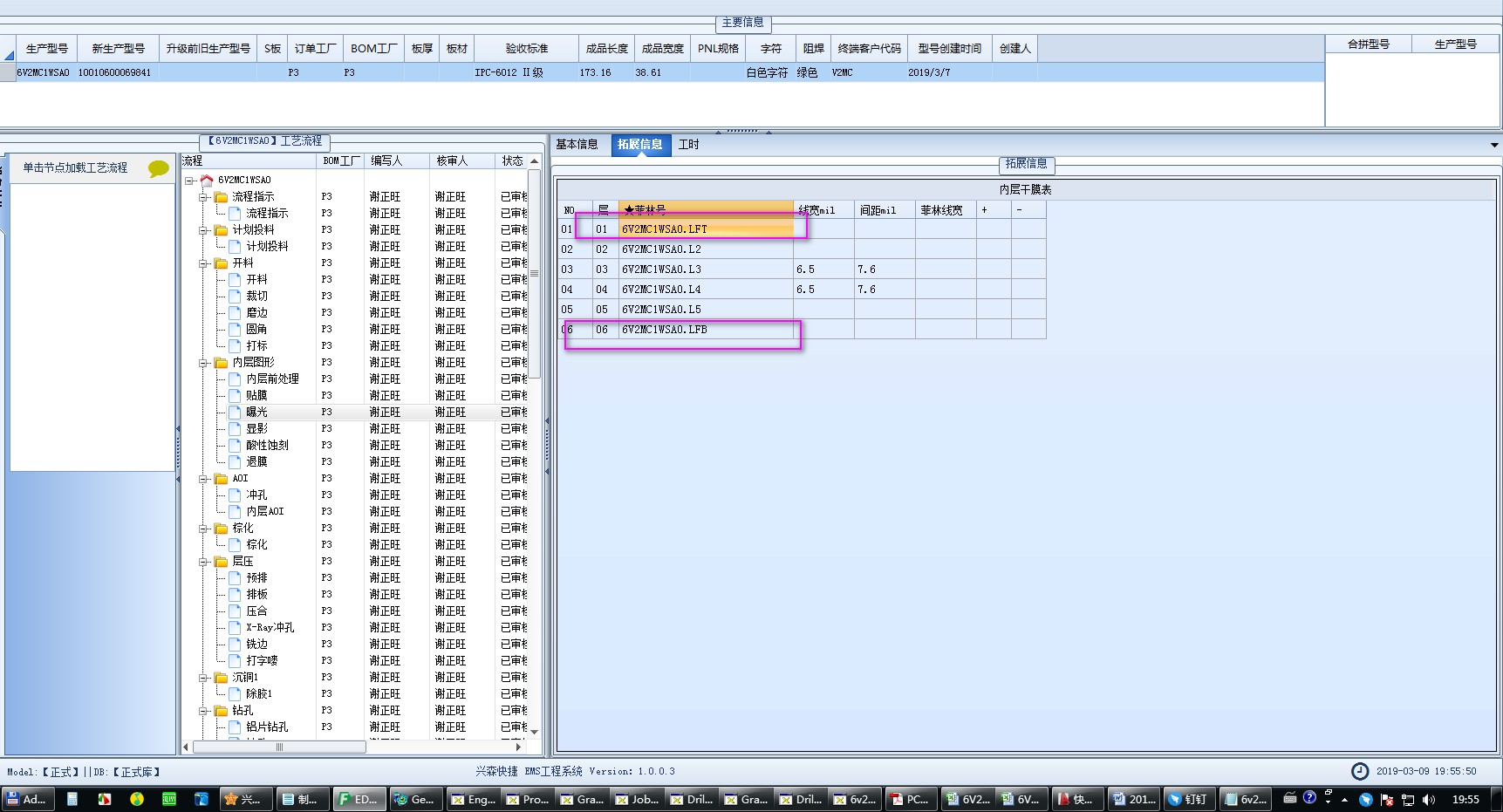Click the blue help question-mark tray icon
This screenshot has height=812, width=1503.
pos(1309,797)
